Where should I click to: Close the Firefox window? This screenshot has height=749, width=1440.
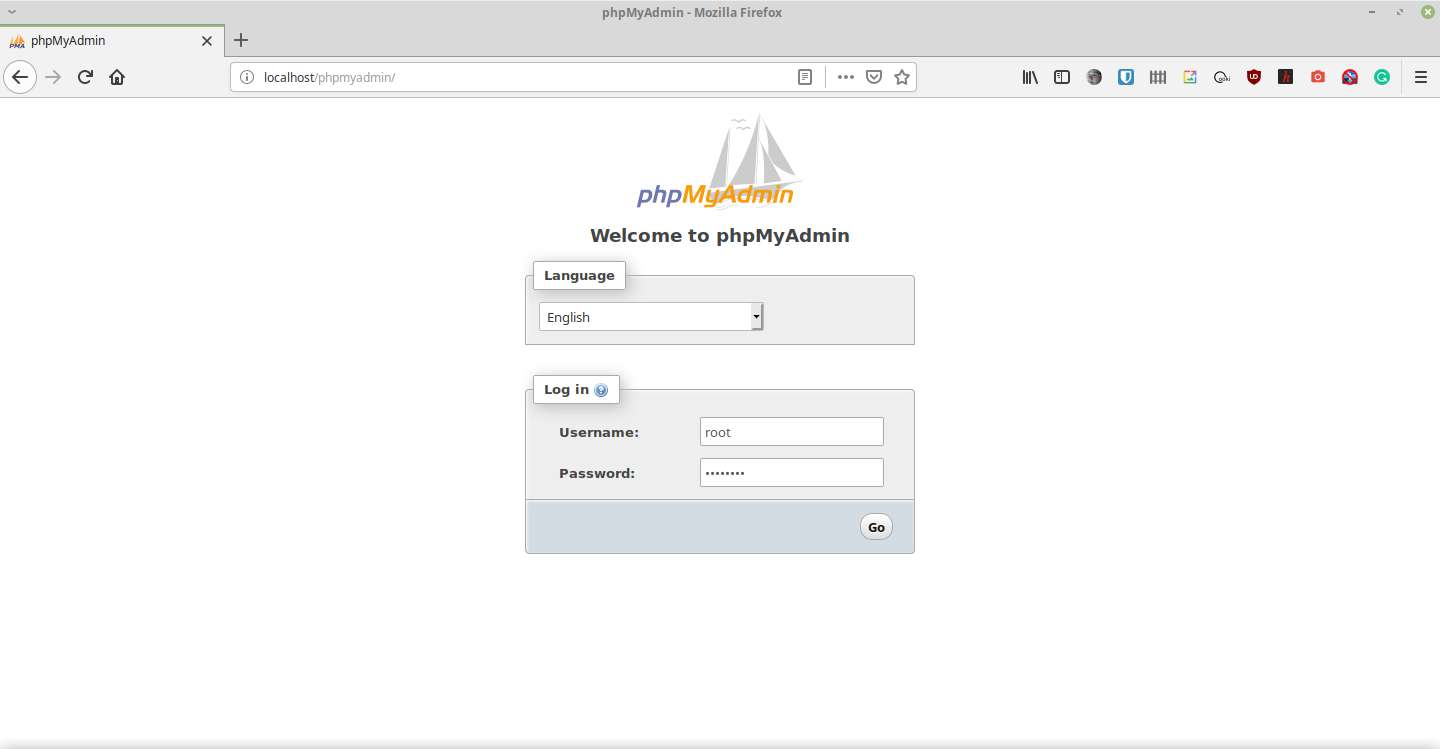point(1426,12)
